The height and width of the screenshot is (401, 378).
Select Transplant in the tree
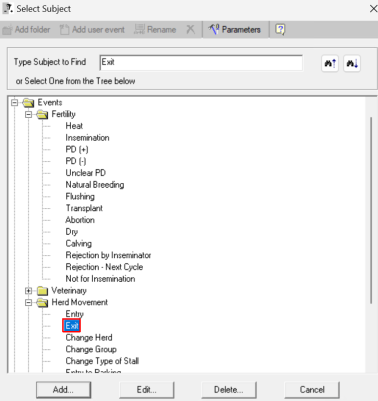(84, 208)
